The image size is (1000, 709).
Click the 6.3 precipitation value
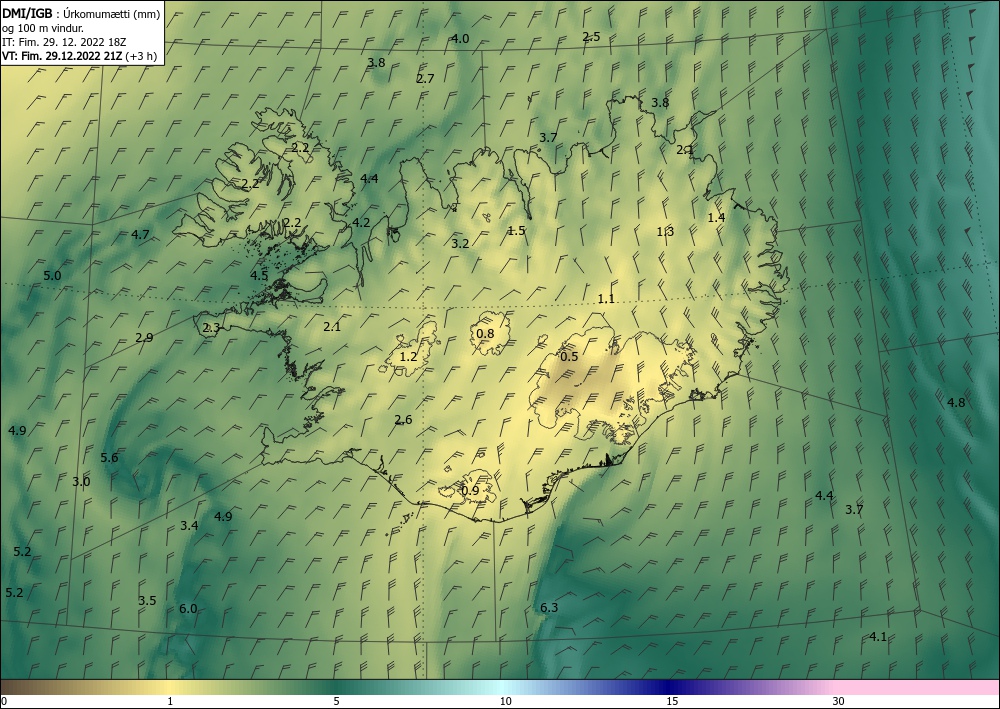549,607
